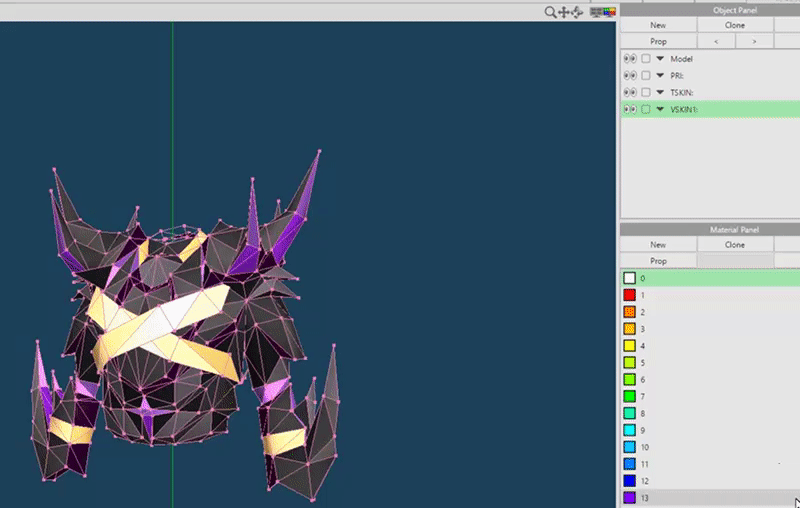Viewport: 800px width, 508px height.
Task: Pick the sky blue swatch of material 10
Action: pyautogui.click(x=630, y=447)
